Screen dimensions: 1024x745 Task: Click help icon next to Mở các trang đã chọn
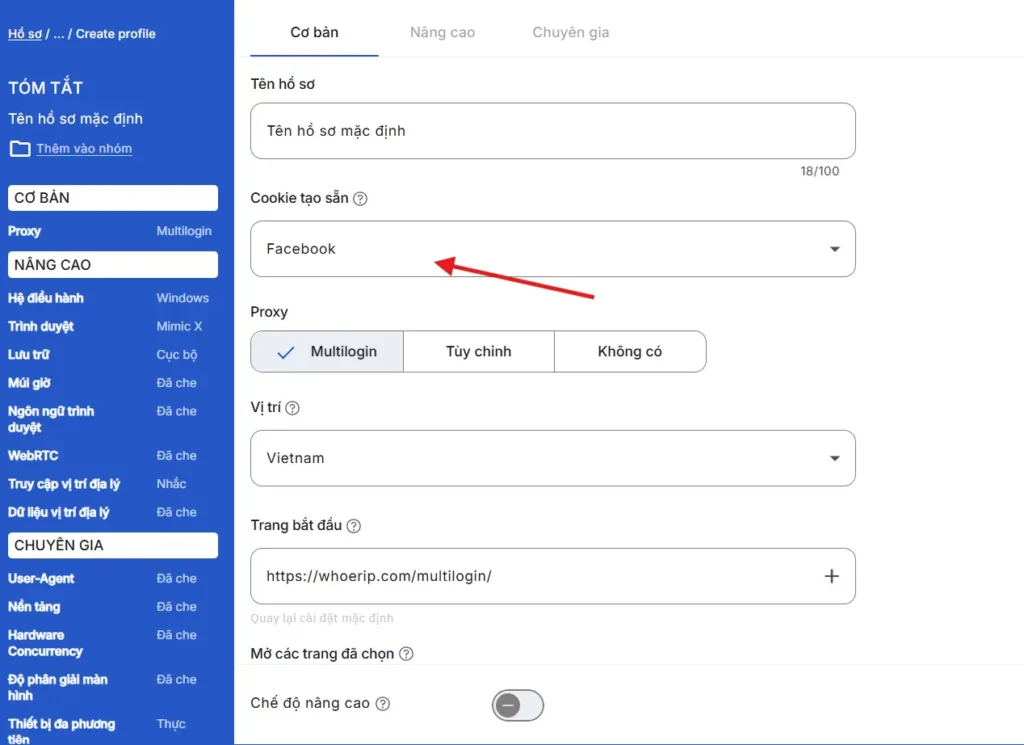click(406, 654)
